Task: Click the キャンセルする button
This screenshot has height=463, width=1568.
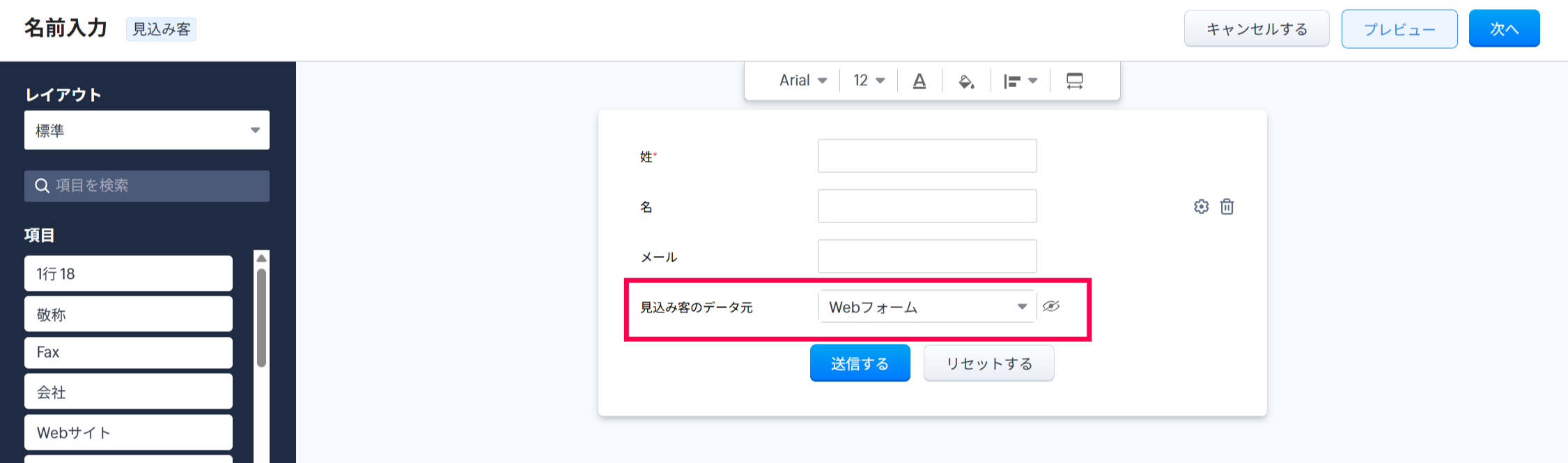Action: [x=1256, y=29]
